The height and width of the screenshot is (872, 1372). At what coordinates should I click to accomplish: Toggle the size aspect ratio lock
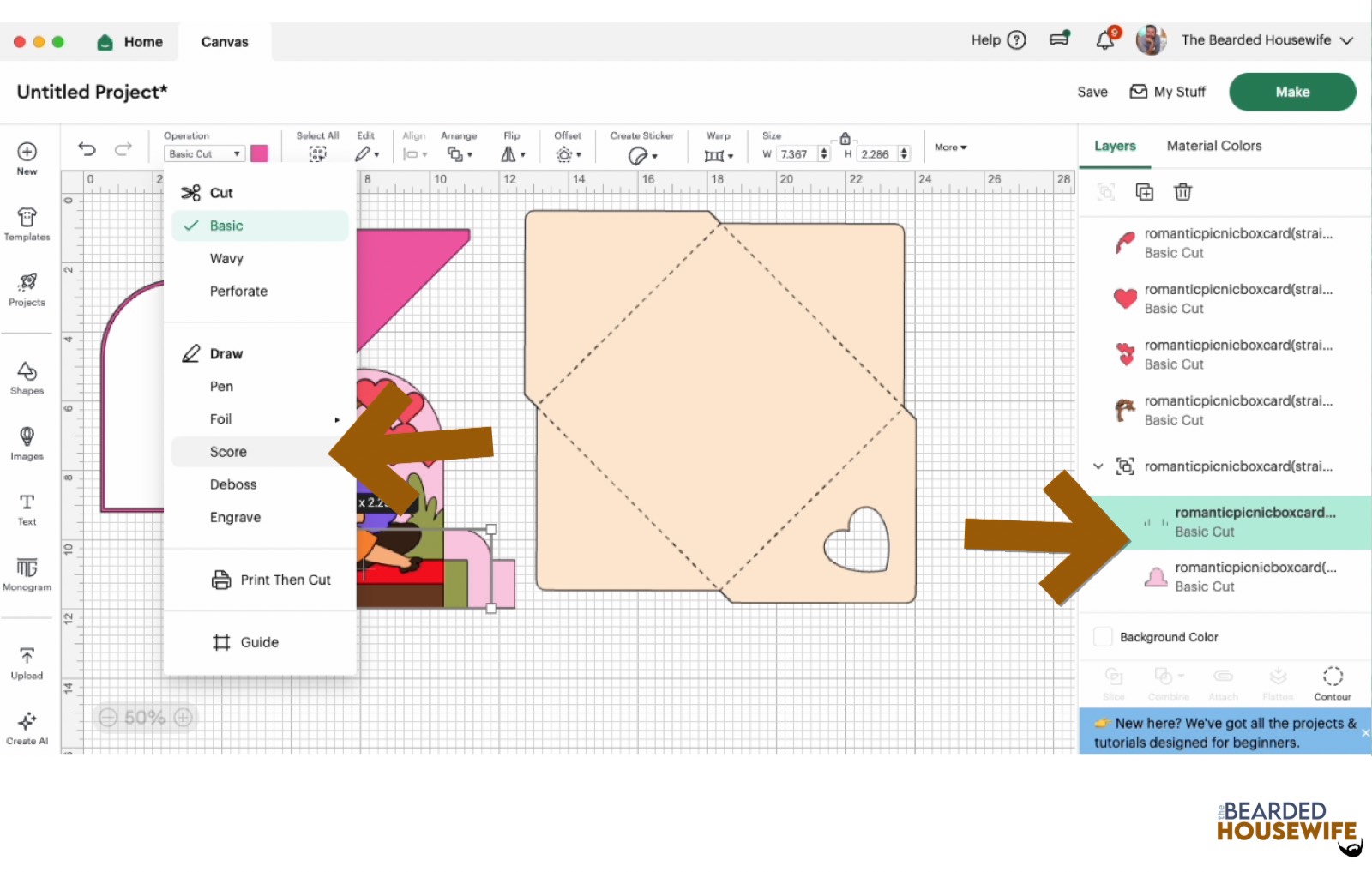[845, 138]
